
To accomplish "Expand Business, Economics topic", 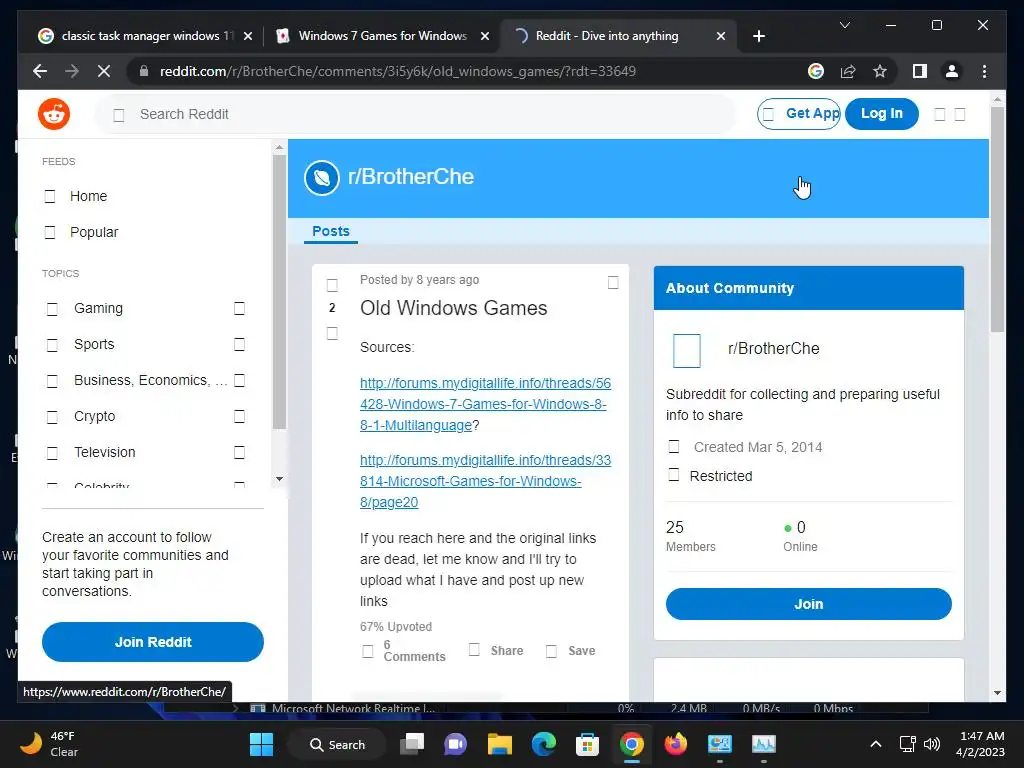I will click(x=239, y=380).
